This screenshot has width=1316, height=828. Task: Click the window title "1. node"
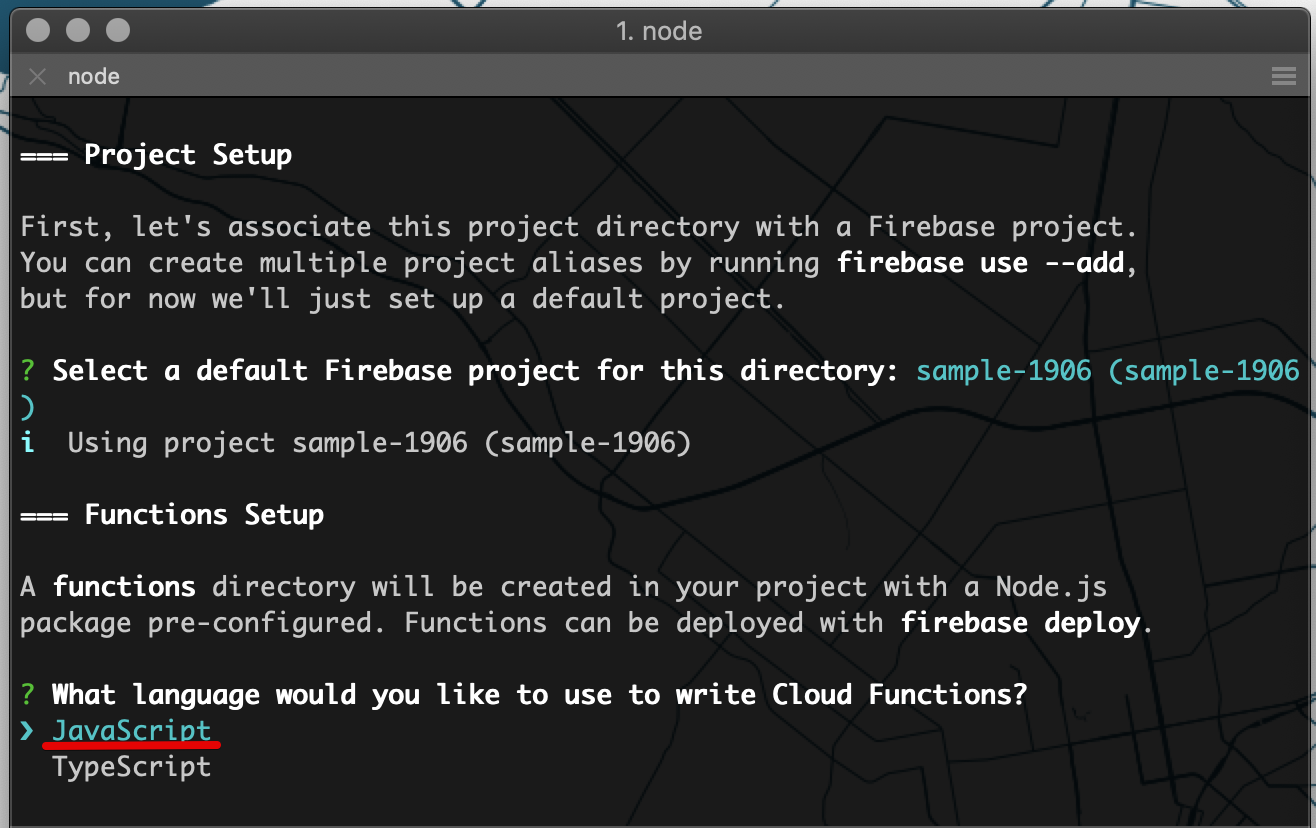(x=659, y=31)
